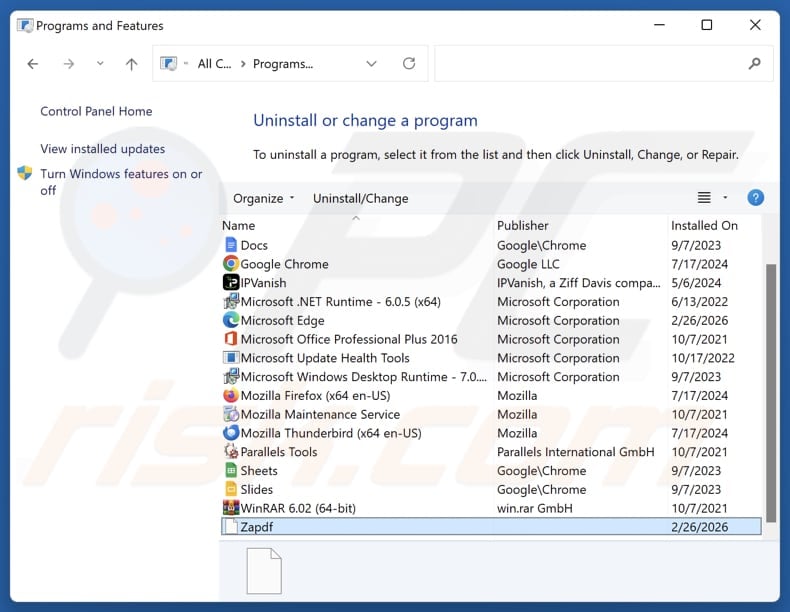Open the Organize dropdown menu

pos(264,198)
